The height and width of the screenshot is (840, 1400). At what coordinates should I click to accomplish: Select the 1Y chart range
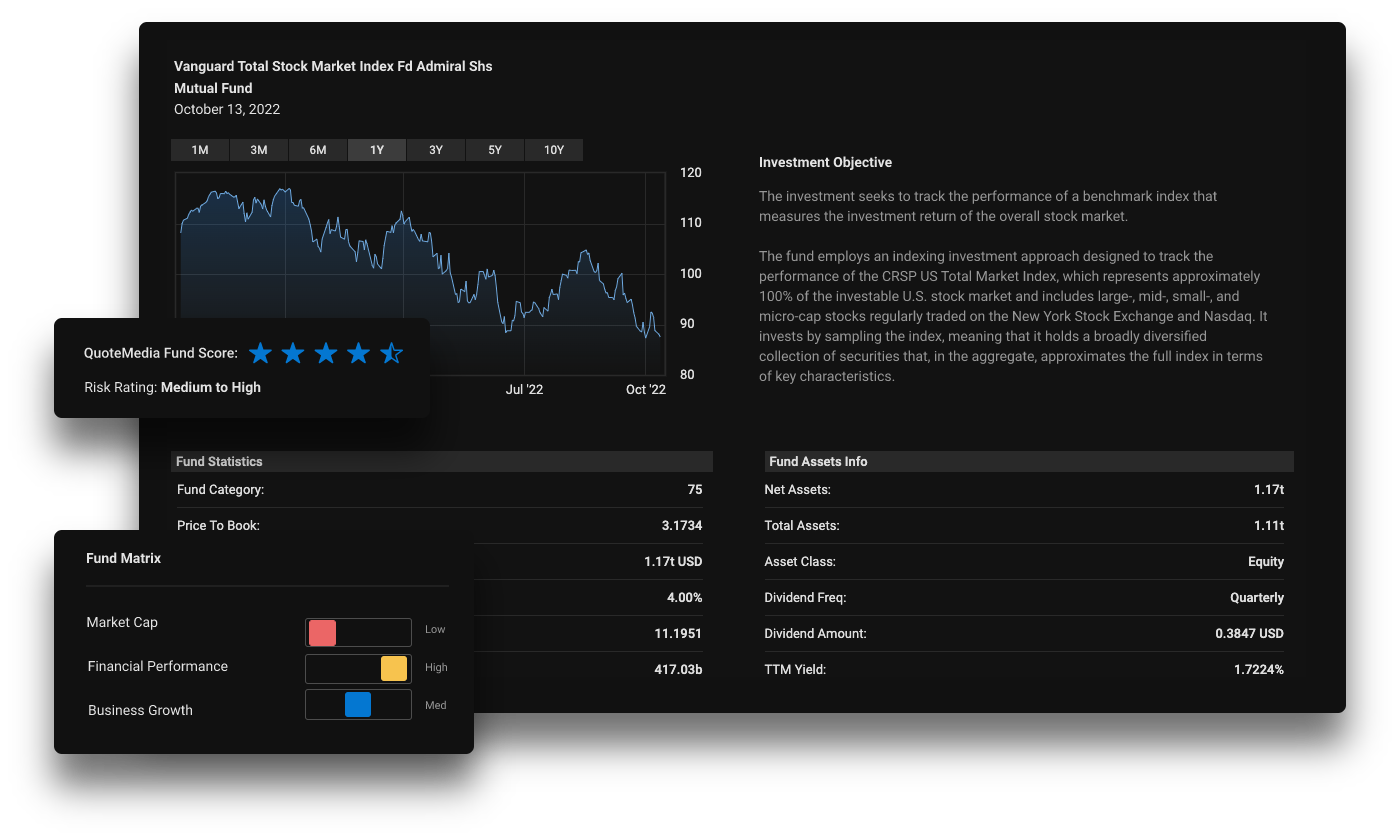377,150
